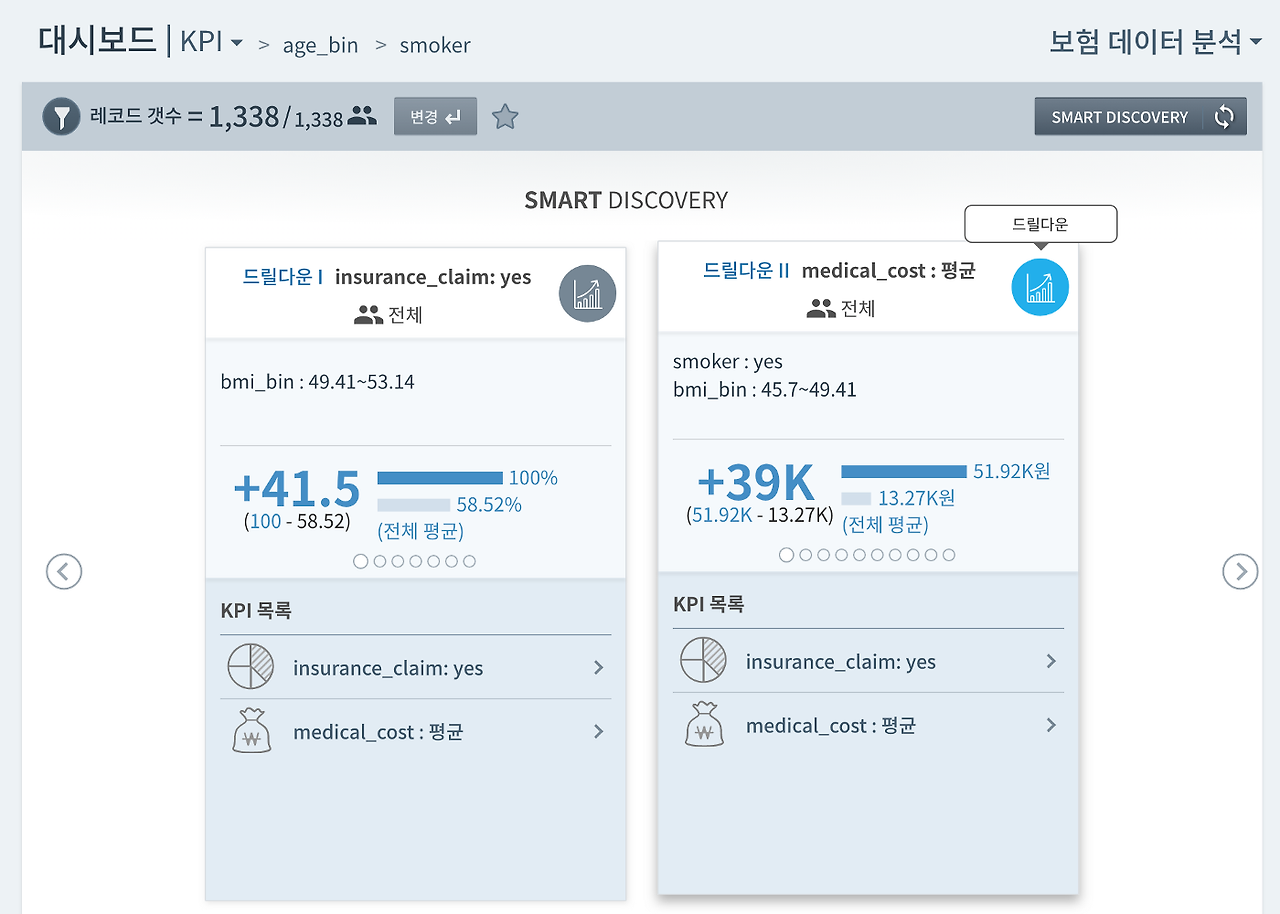The width and height of the screenshot is (1280, 914).
Task: Open the KPI dropdown in the header
Action: 211,42
